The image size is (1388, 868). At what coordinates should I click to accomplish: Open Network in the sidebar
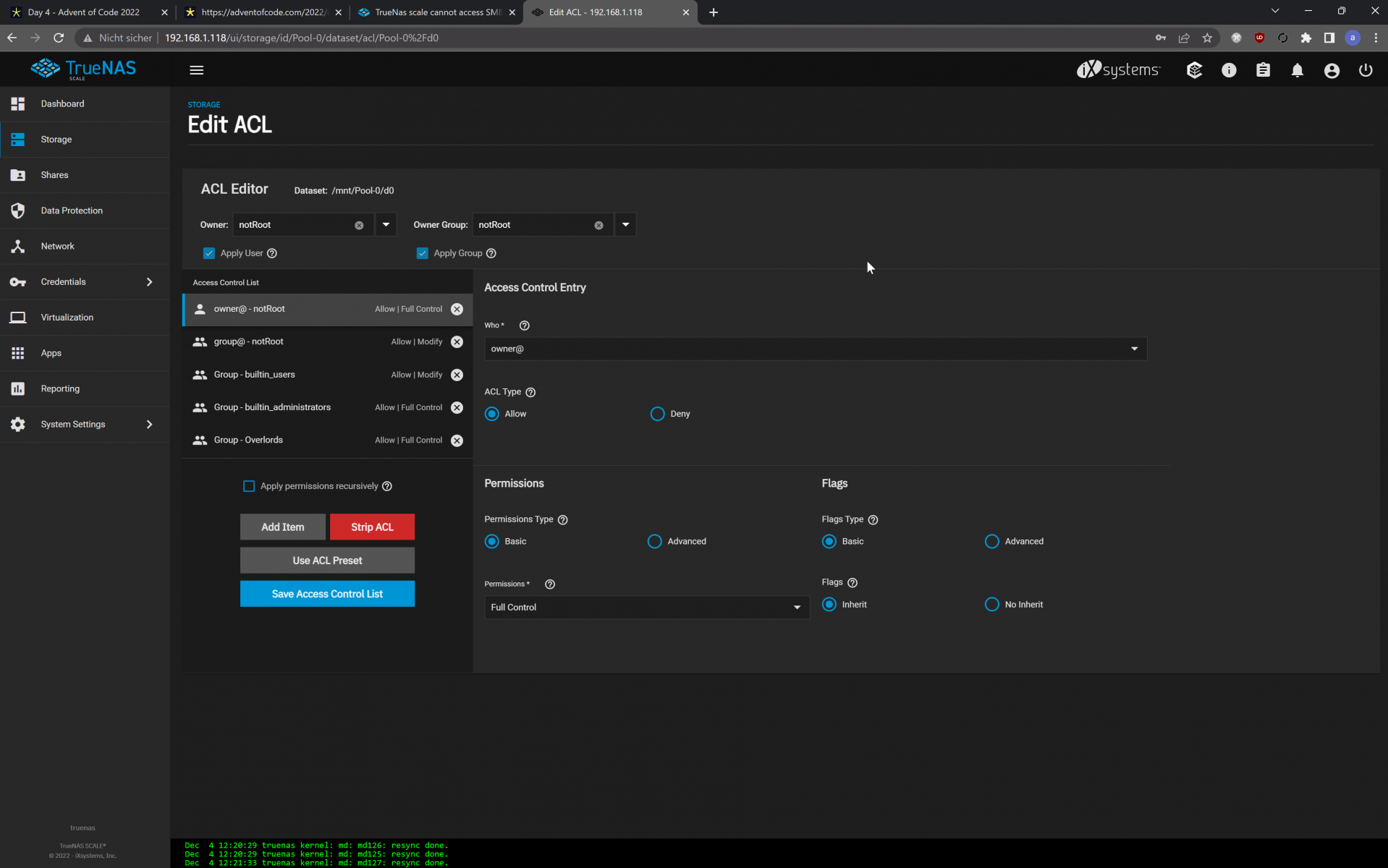[x=85, y=247]
